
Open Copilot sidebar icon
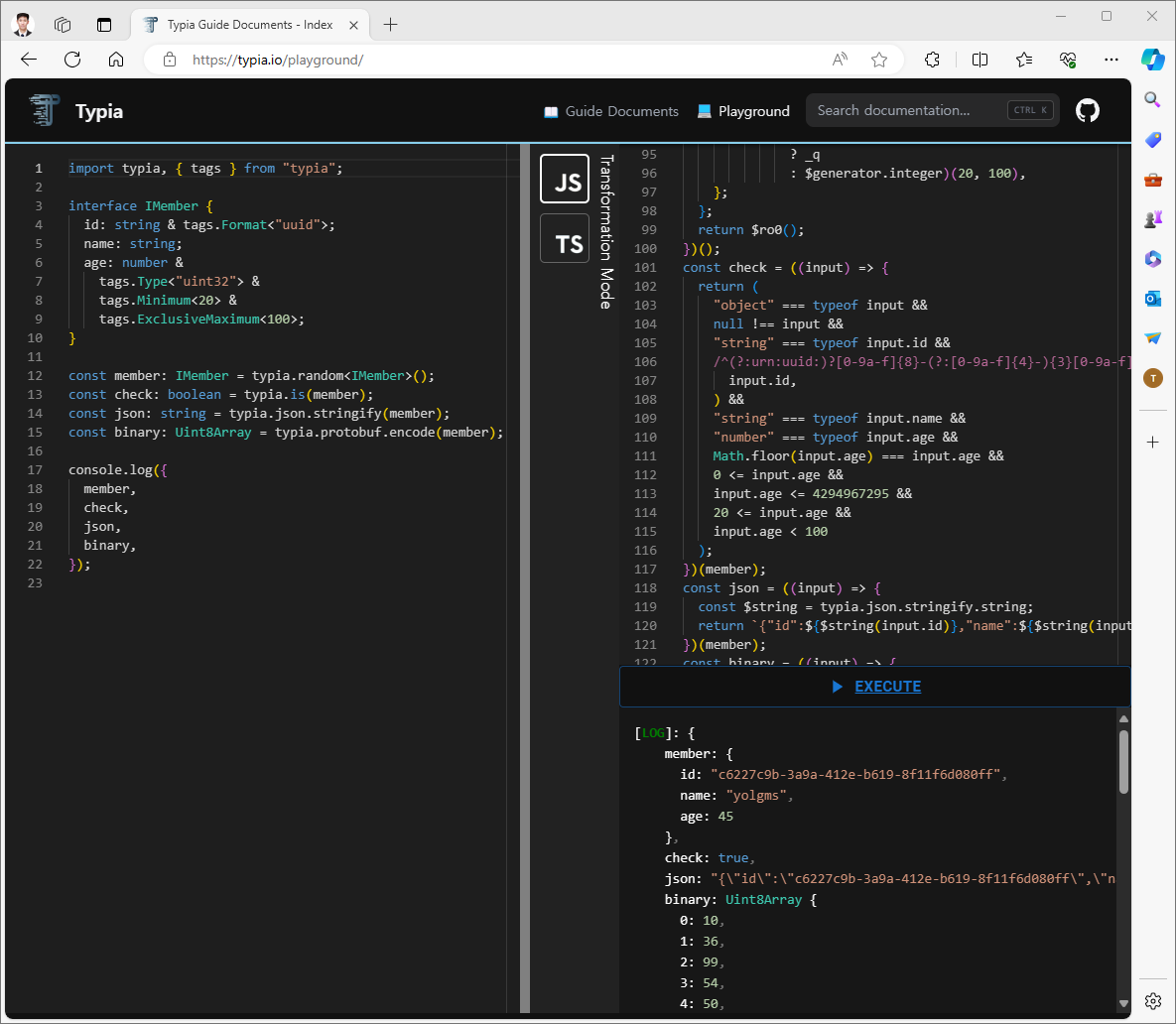point(1152,60)
